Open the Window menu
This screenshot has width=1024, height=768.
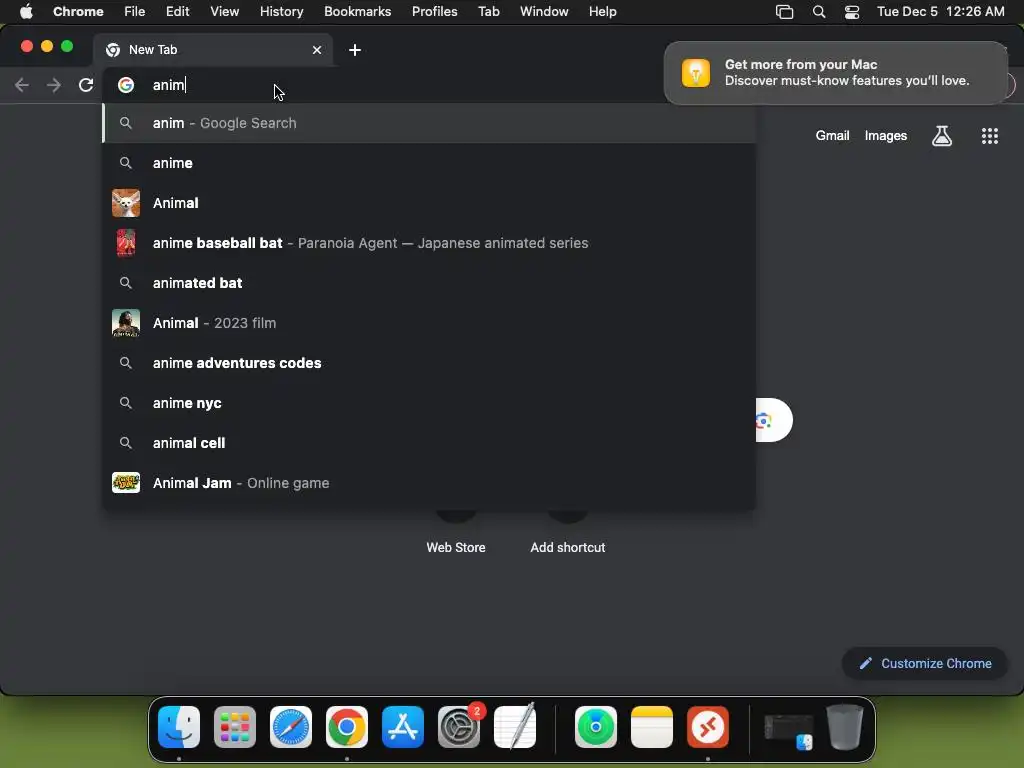pos(544,12)
